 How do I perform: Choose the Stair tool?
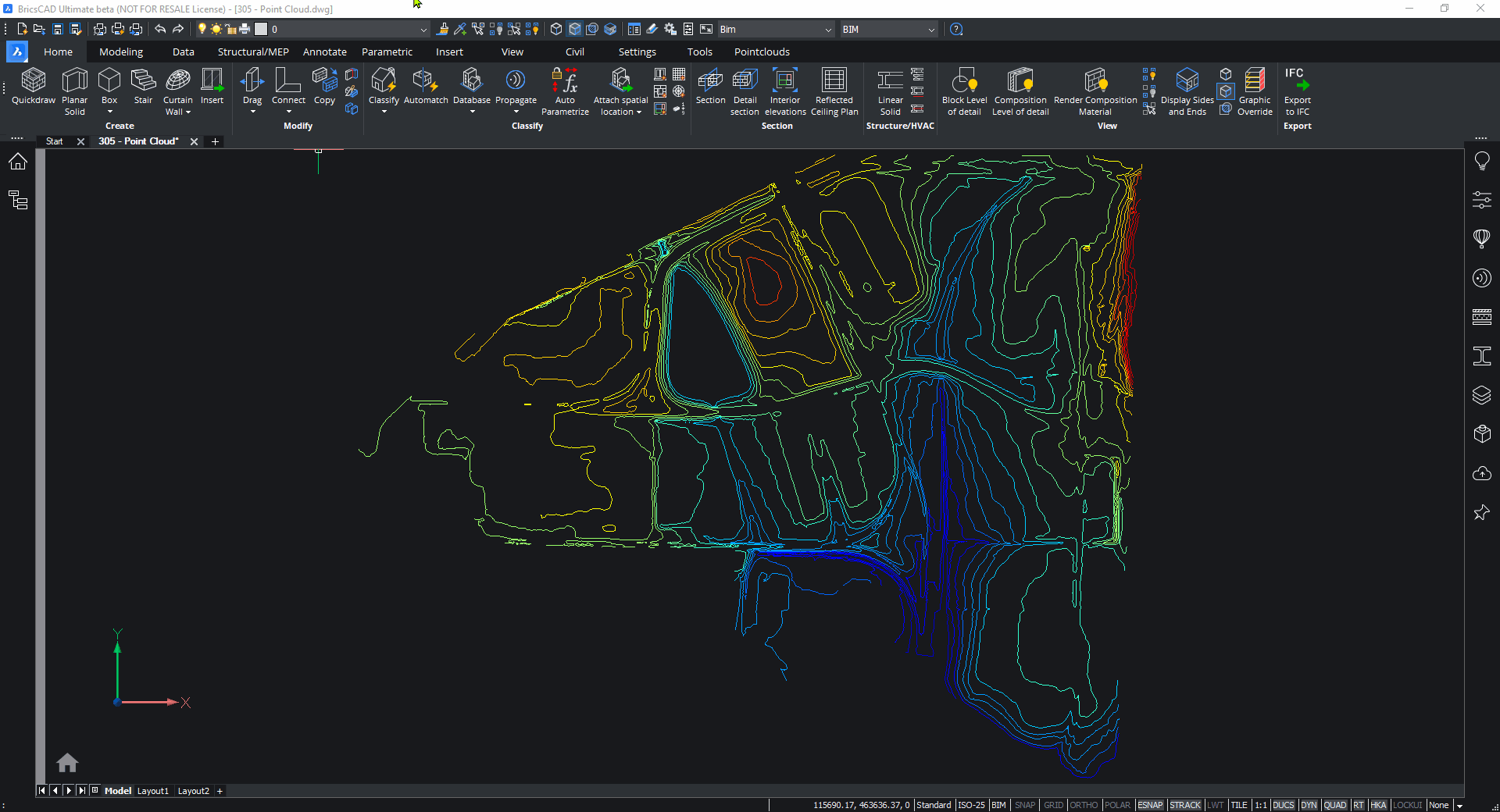(143, 87)
